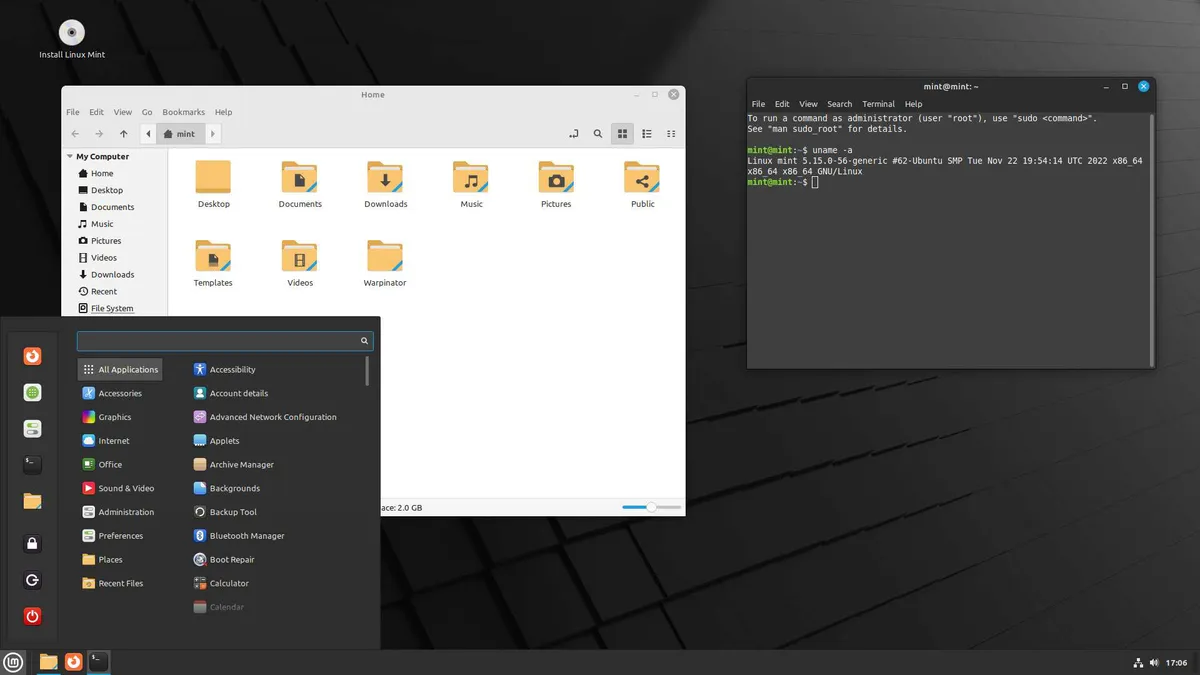1200x675 pixels.
Task: Click the Forward arrow in Files toolbar
Action: point(99,134)
